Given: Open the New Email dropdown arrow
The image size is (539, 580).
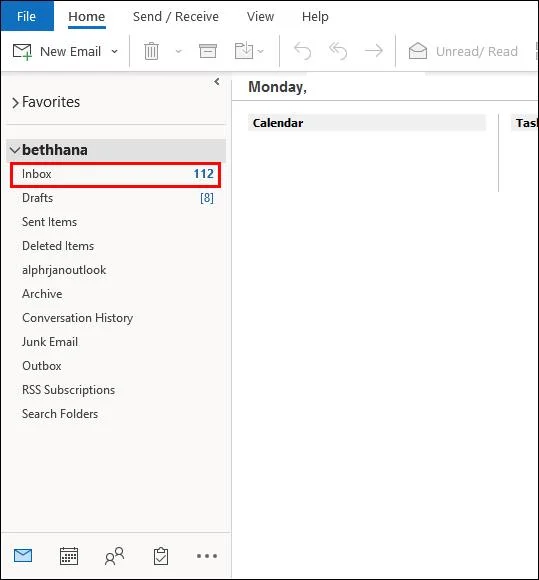Looking at the screenshot, I should [115, 51].
